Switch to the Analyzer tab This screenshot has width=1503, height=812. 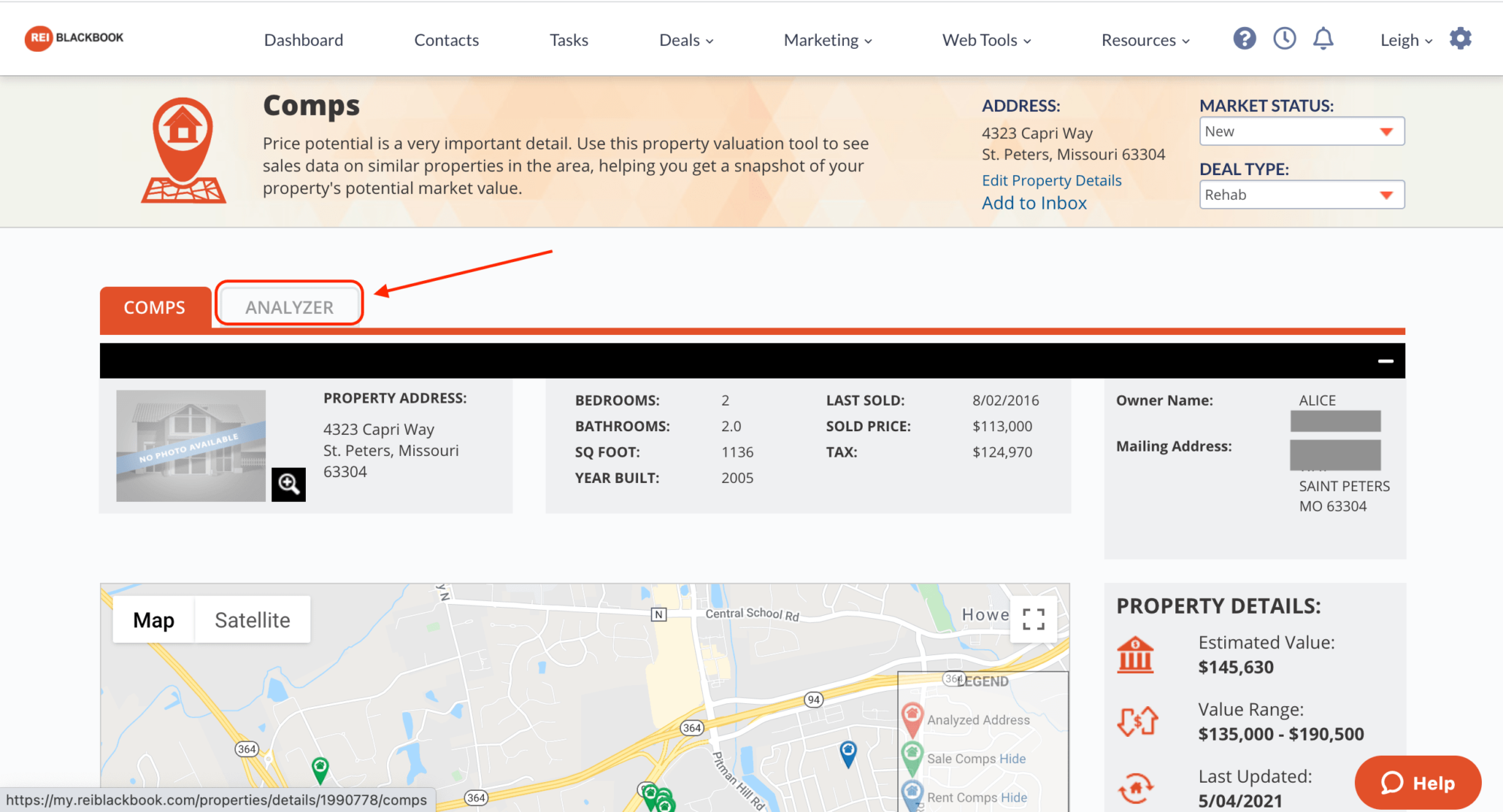click(289, 307)
